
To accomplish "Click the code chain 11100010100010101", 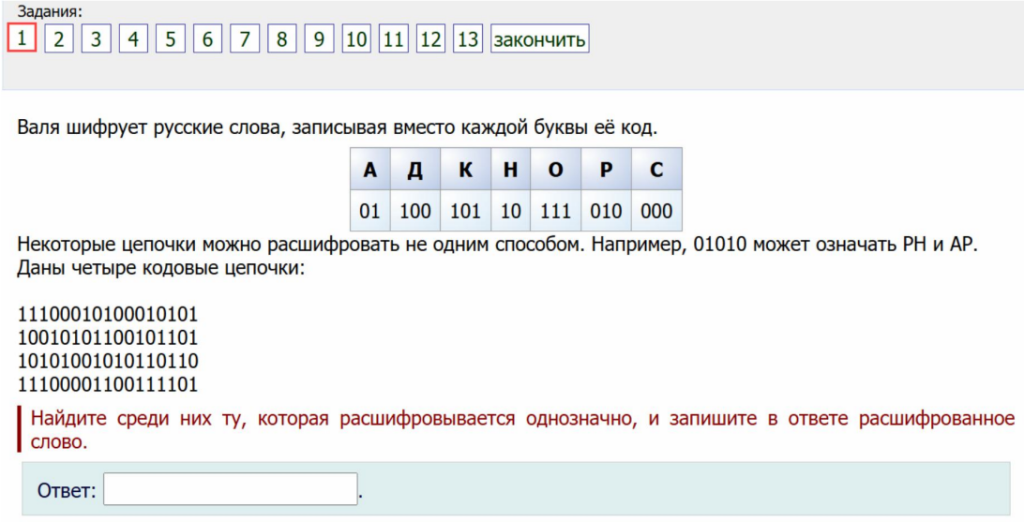I will (107, 315).
